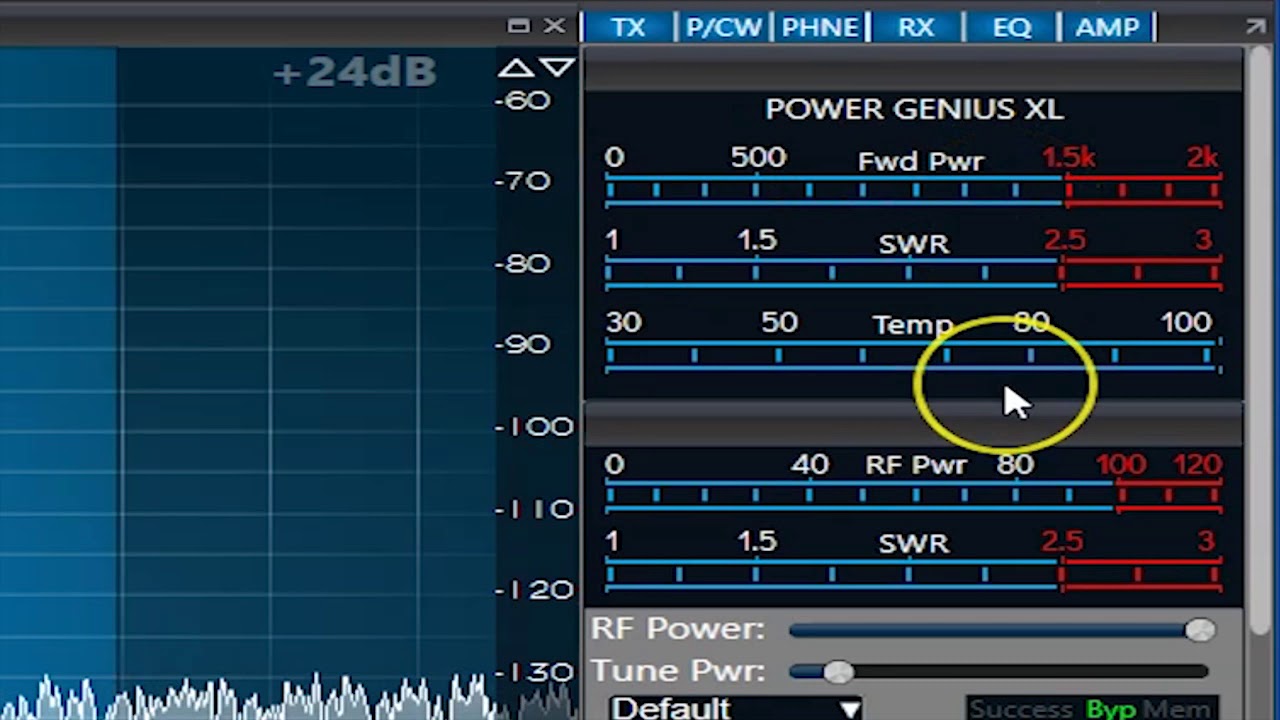Image resolution: width=1280 pixels, height=720 pixels.
Task: Click the amplifier SWR meter under Fwd Pwr
Action: click(x=913, y=272)
